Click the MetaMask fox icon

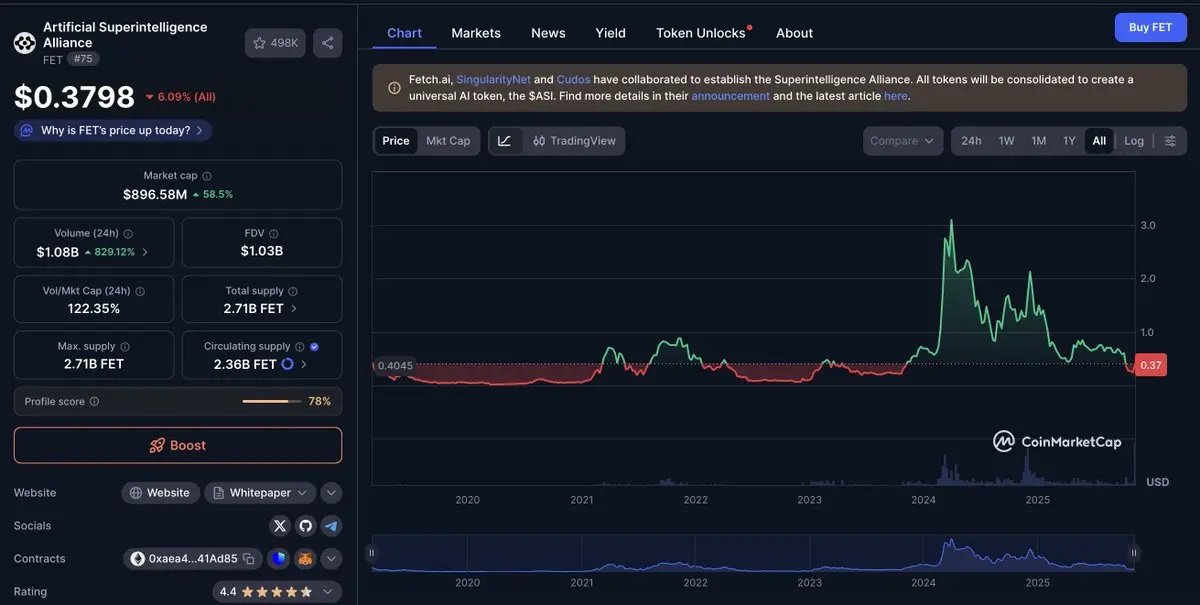(x=305, y=559)
